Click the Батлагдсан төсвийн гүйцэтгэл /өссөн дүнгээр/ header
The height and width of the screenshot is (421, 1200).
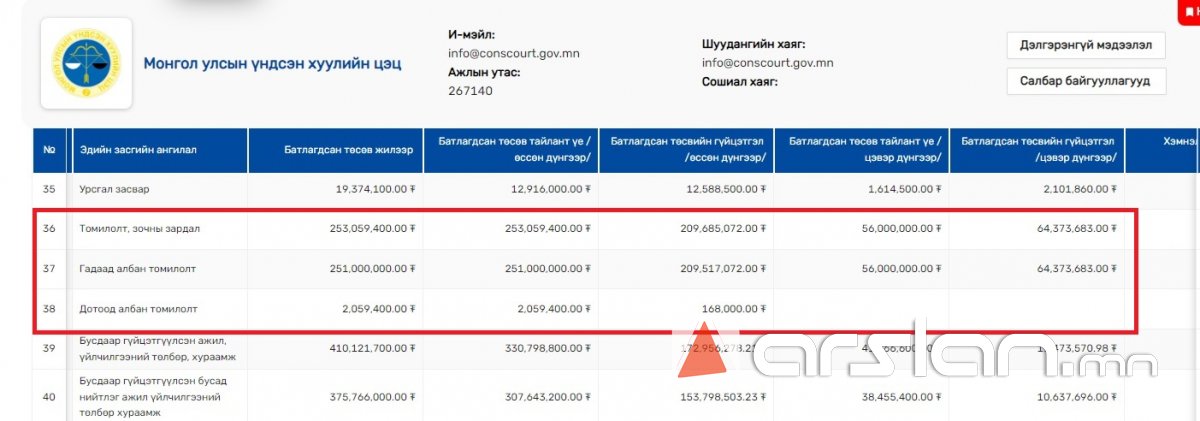[x=688, y=150]
